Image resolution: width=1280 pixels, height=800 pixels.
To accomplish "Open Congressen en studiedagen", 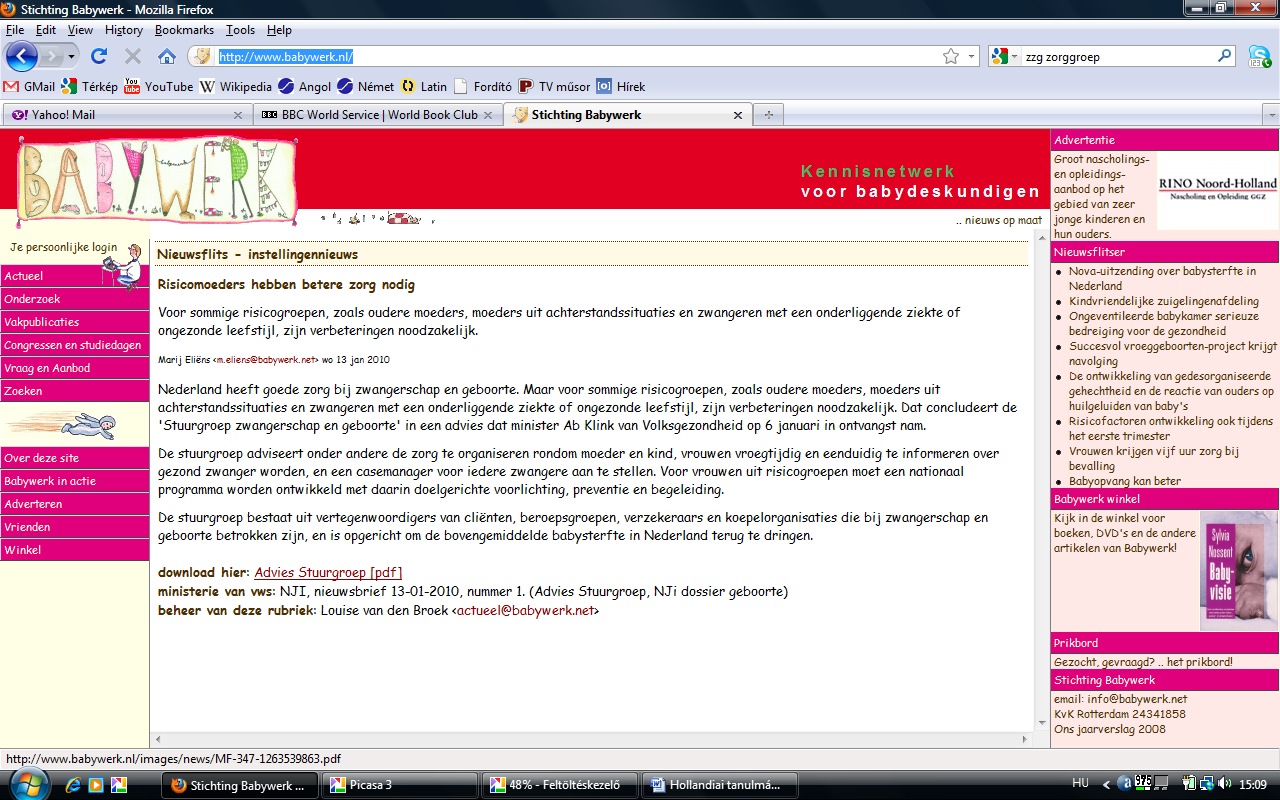I will click(75, 345).
